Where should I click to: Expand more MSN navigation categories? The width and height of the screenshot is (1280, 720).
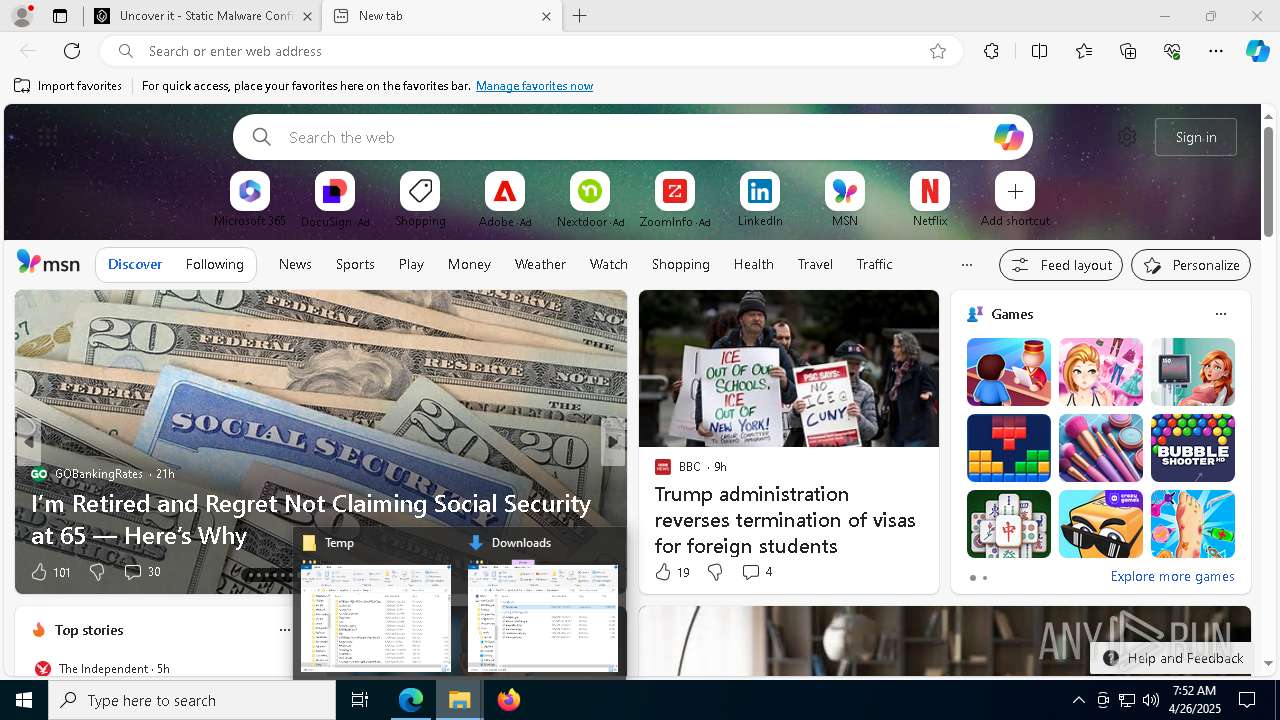(x=966, y=265)
